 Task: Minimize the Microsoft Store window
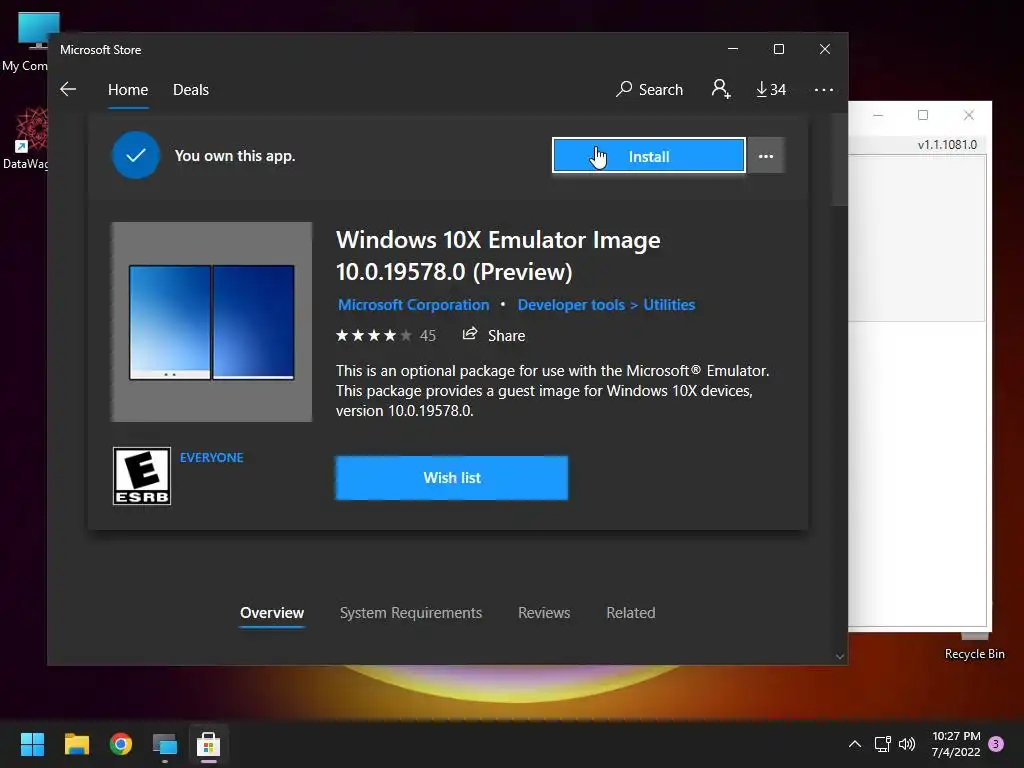[733, 49]
